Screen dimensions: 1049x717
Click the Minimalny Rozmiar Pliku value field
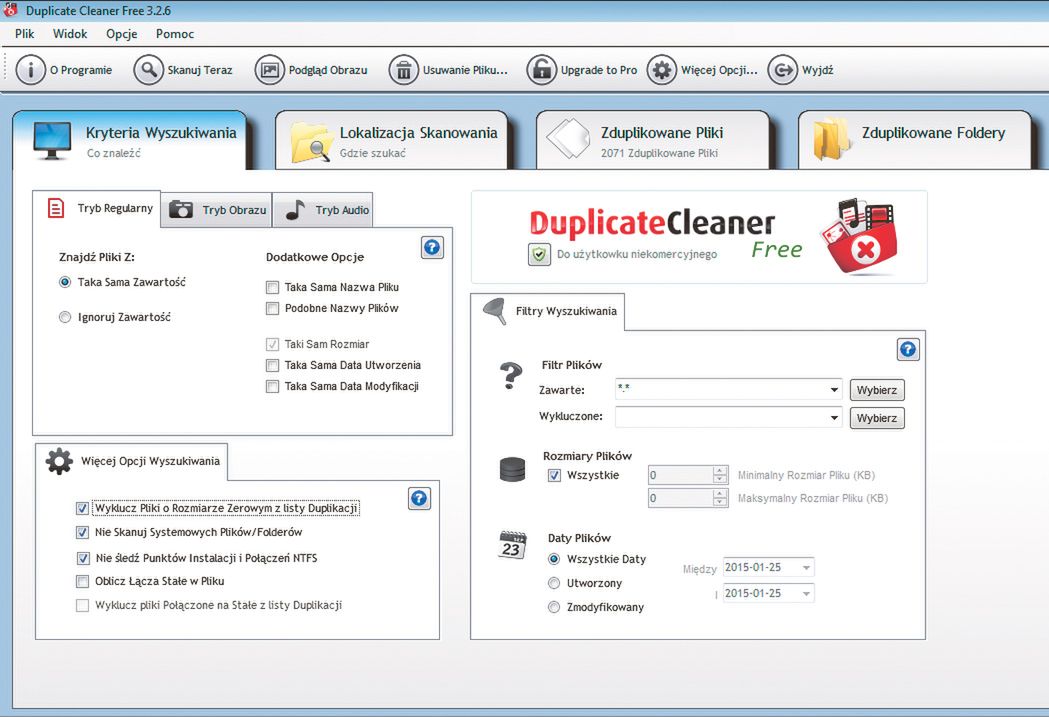pos(680,476)
